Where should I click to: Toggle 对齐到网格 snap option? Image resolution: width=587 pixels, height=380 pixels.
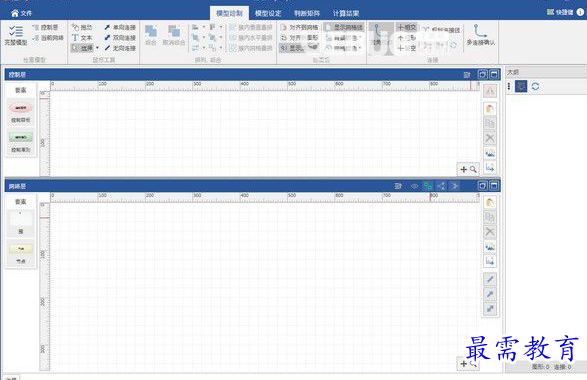click(299, 27)
